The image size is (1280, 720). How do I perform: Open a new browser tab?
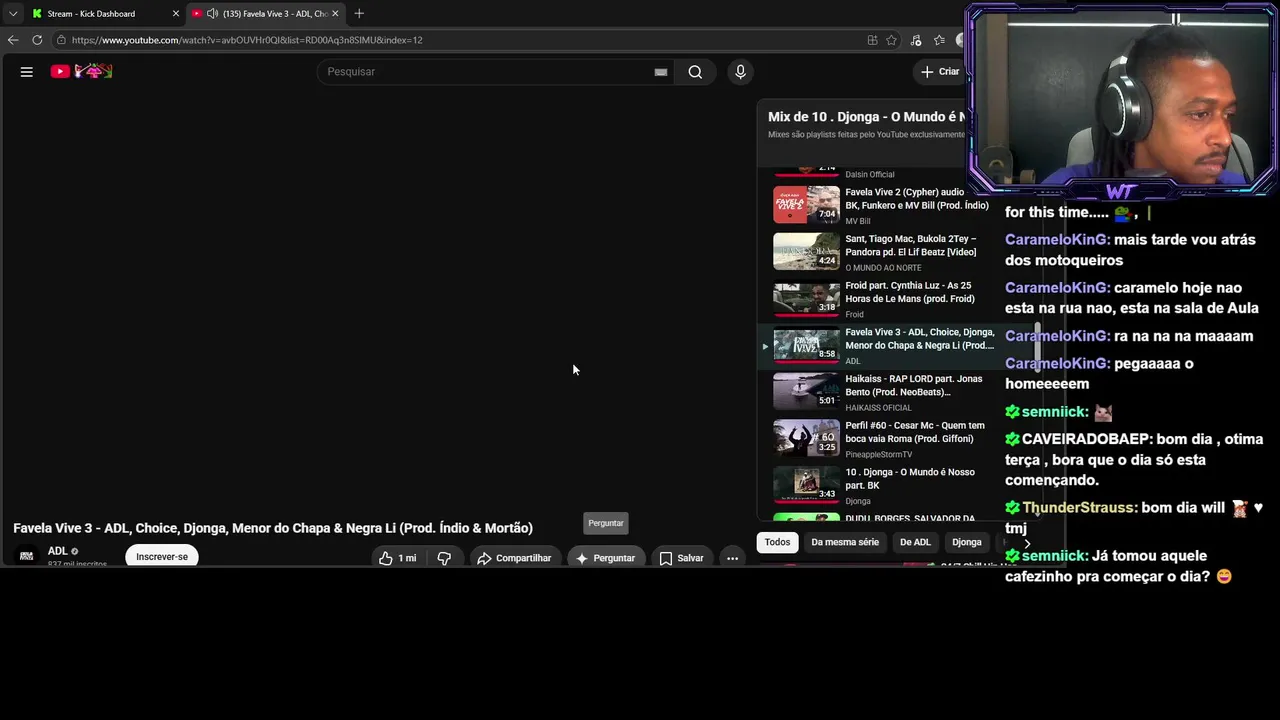point(359,14)
